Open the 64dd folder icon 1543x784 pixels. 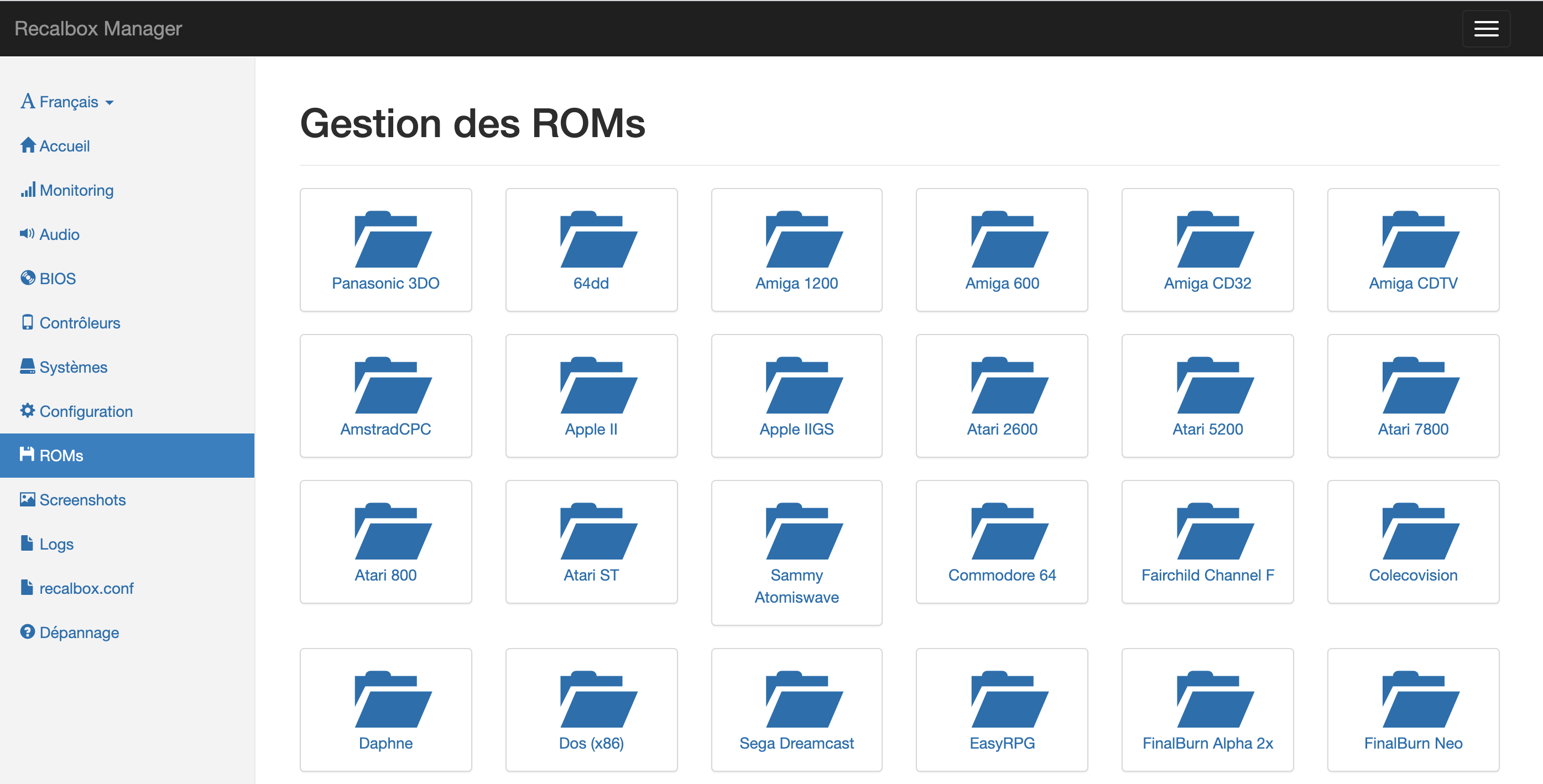point(598,239)
